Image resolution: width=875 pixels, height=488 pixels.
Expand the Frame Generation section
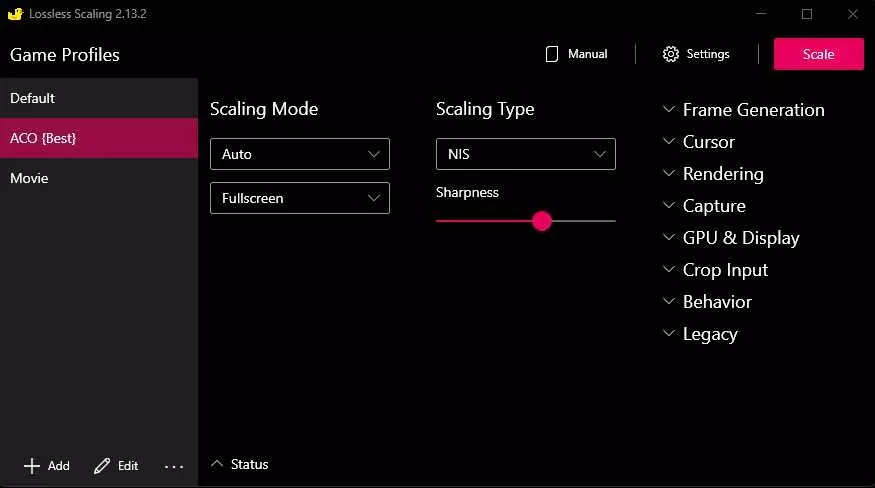[x=669, y=110]
